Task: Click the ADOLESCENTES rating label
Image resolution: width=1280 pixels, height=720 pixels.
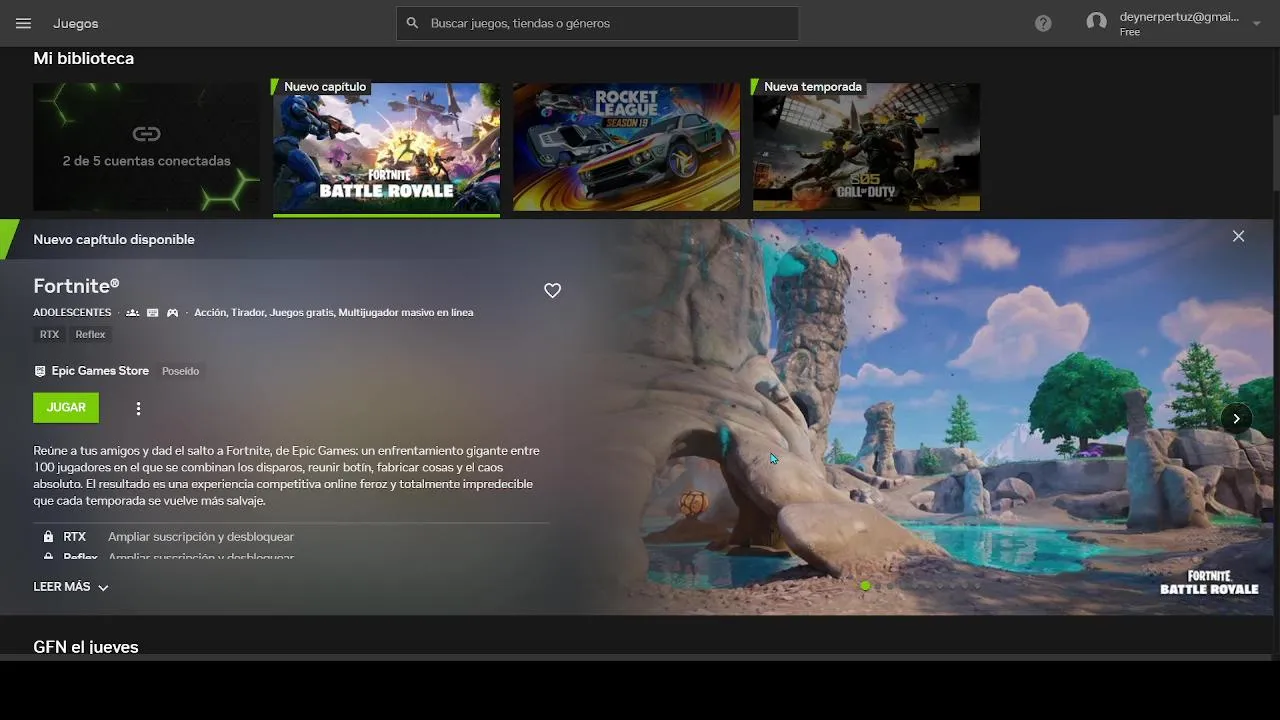Action: [72, 313]
